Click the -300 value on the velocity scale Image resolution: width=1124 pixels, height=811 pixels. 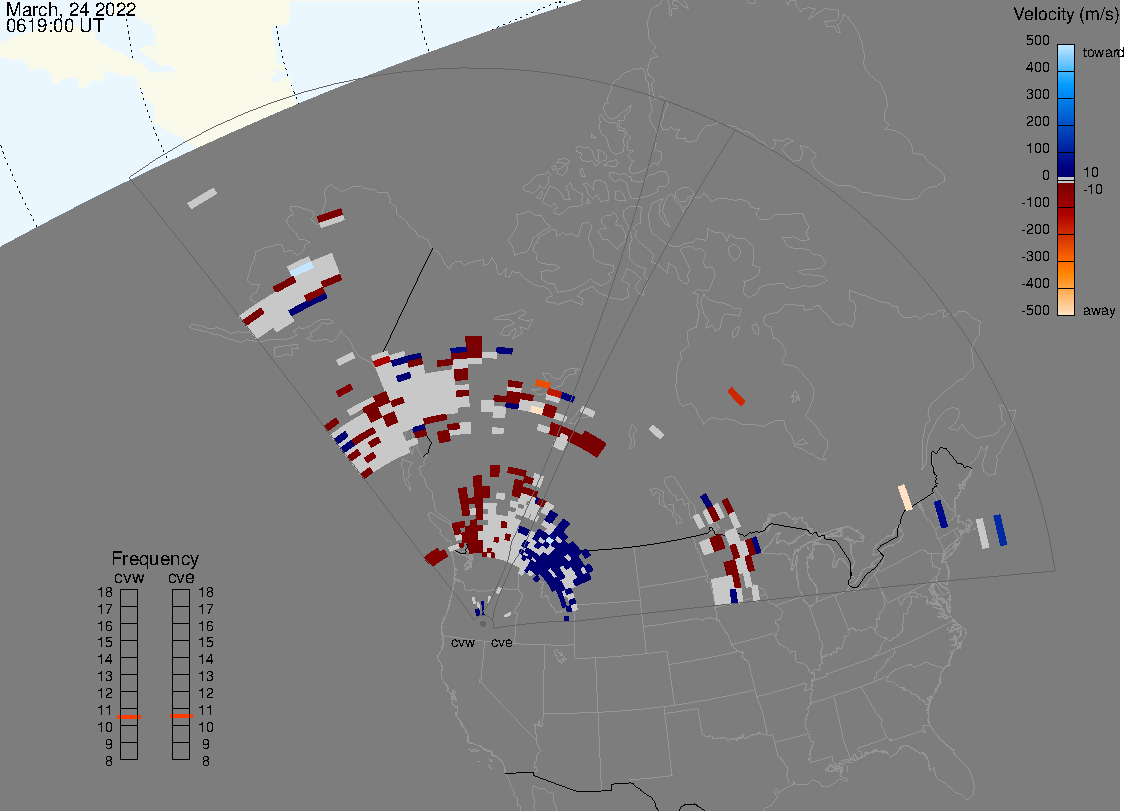coord(1035,257)
